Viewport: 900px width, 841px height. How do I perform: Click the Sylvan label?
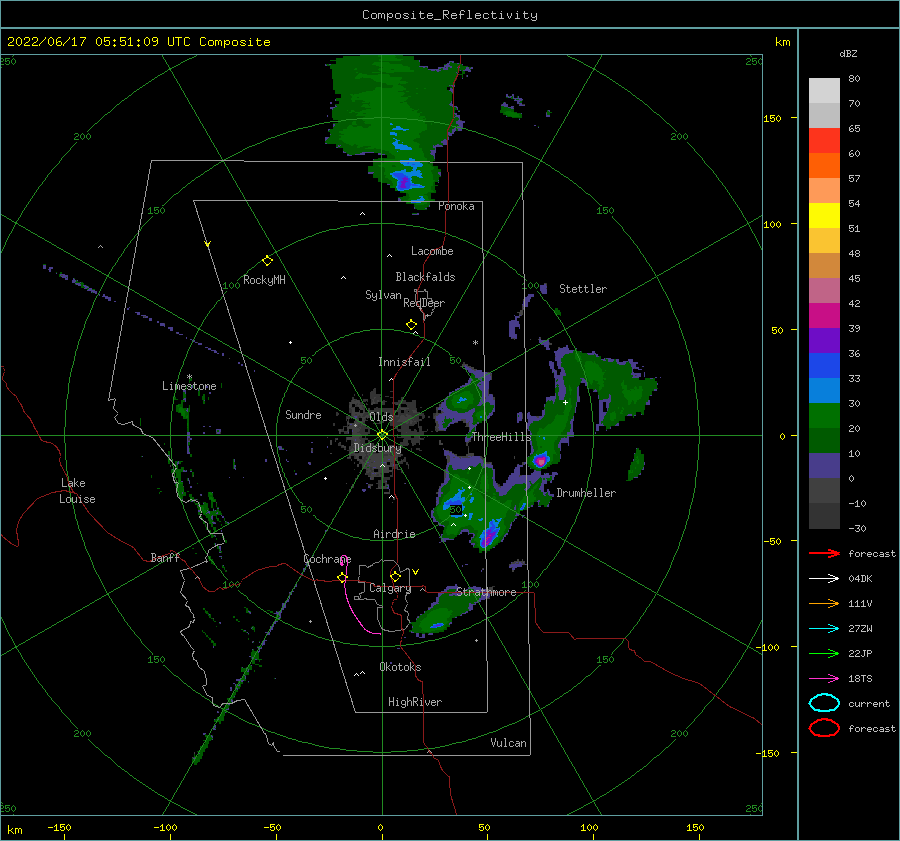(383, 295)
